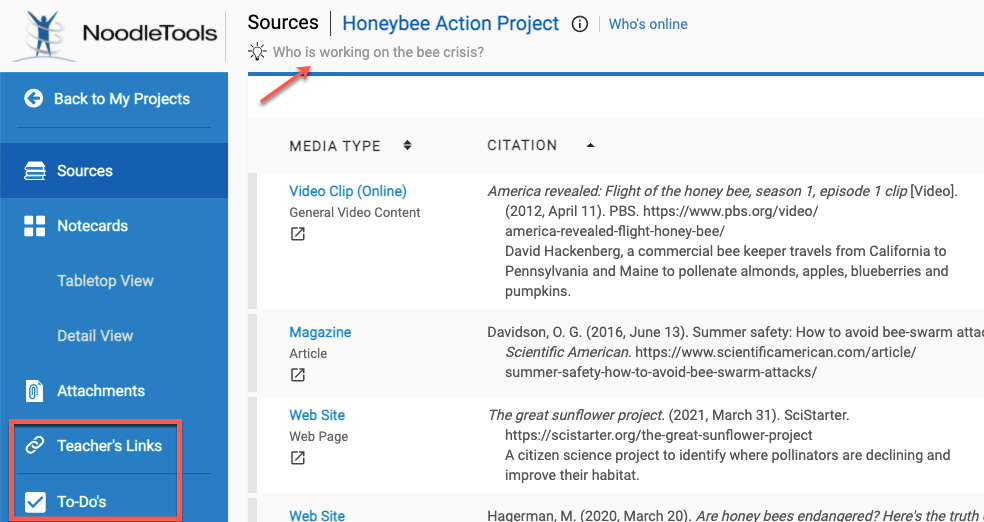
Task: Click the Teacher's Links chain icon
Action: (x=34, y=446)
